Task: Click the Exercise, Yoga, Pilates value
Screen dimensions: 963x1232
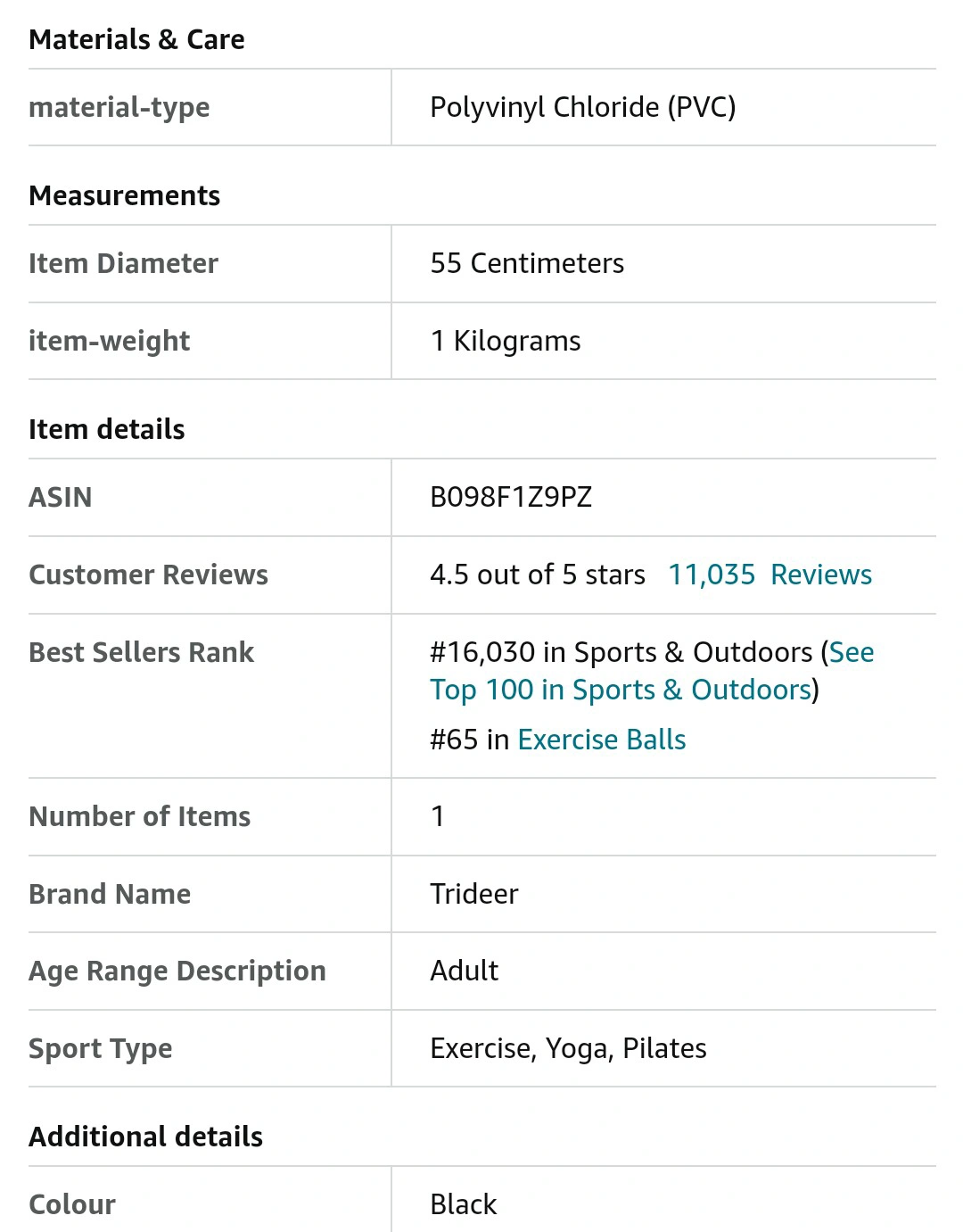Action: tap(568, 1048)
